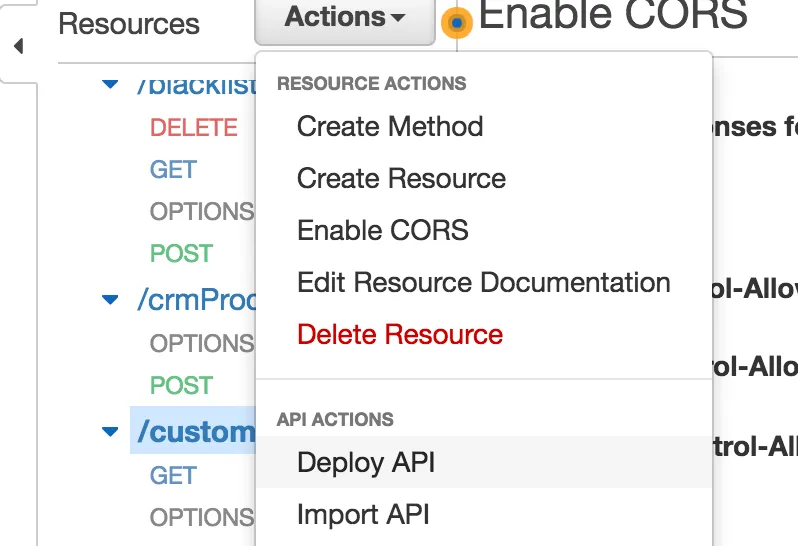
Task: Collapse the /crmProc resource tree
Action: click(x=111, y=298)
